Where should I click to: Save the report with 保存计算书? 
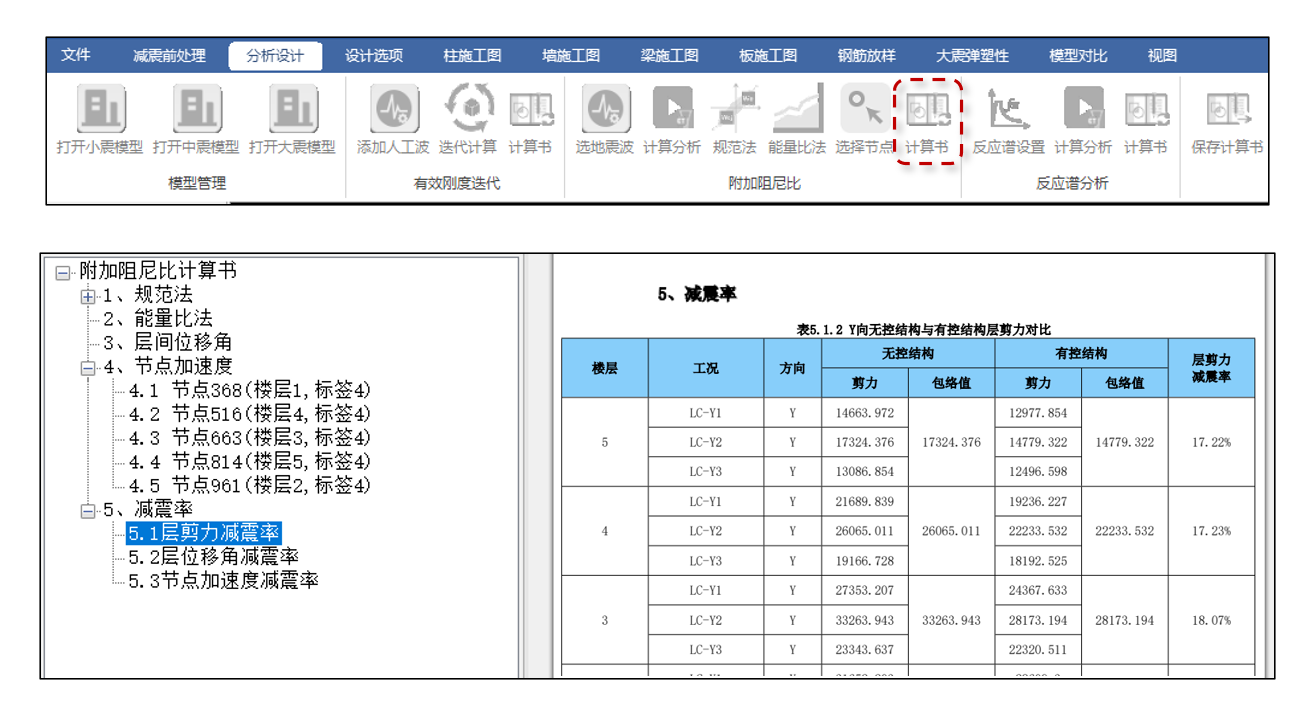tap(1227, 110)
